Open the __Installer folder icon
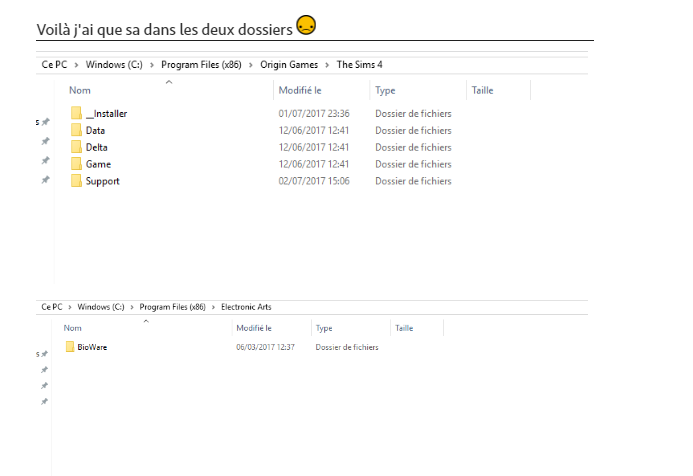 [x=76, y=113]
